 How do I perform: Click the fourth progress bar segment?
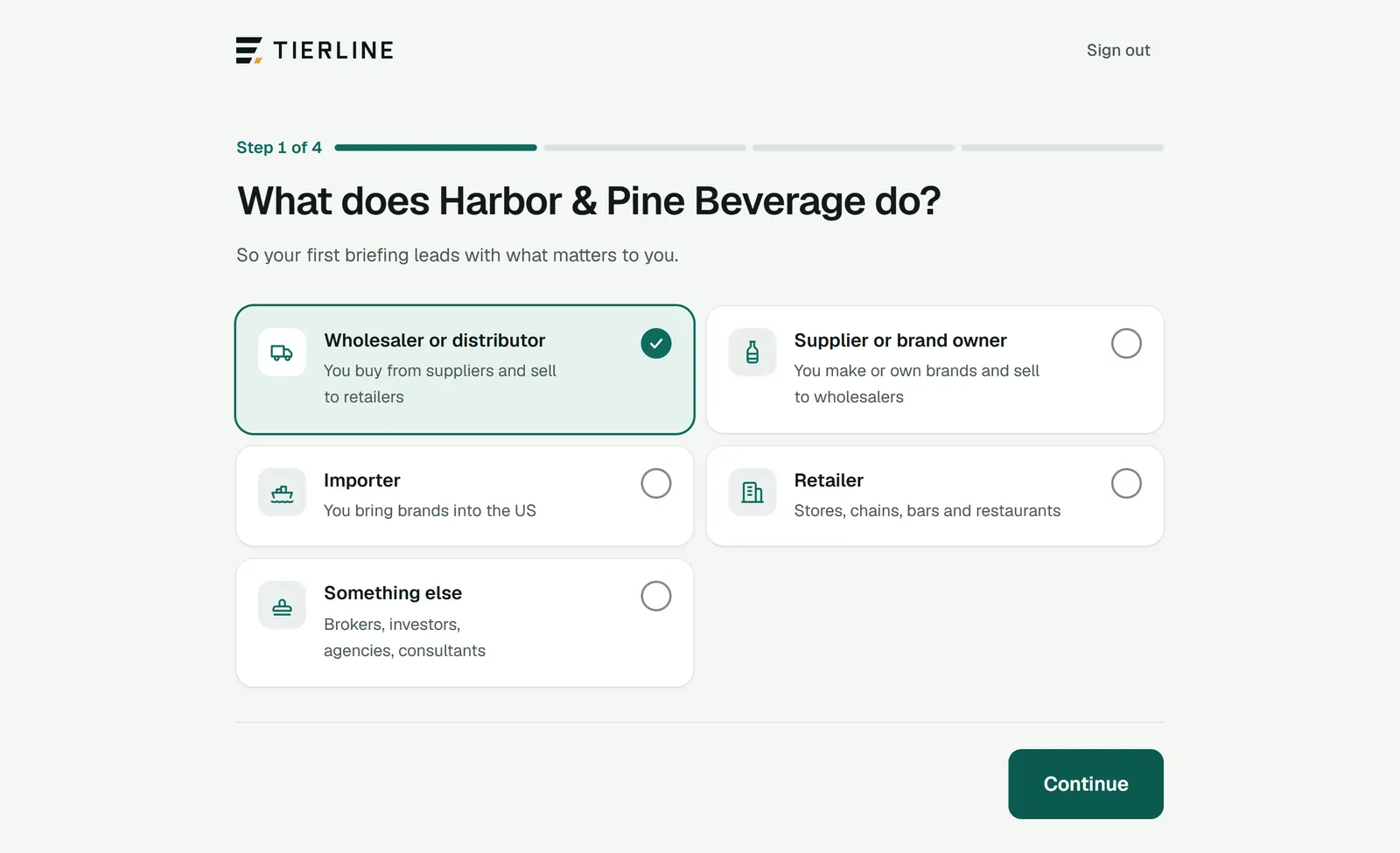[1062, 148]
